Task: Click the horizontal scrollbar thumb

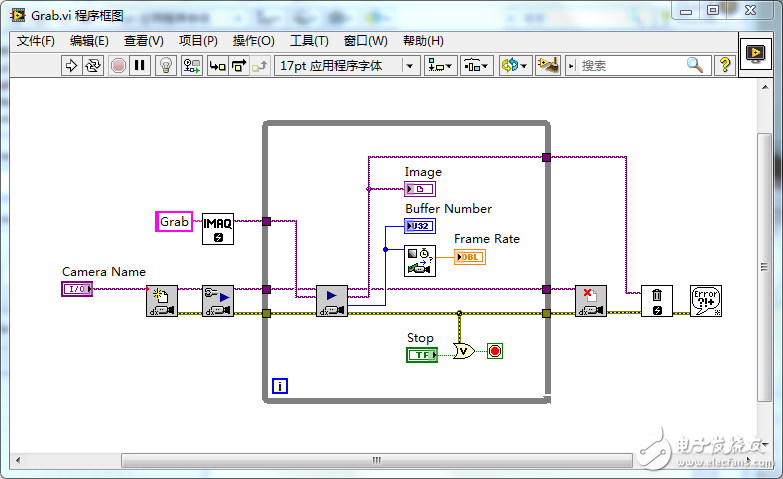Action: pos(377,460)
